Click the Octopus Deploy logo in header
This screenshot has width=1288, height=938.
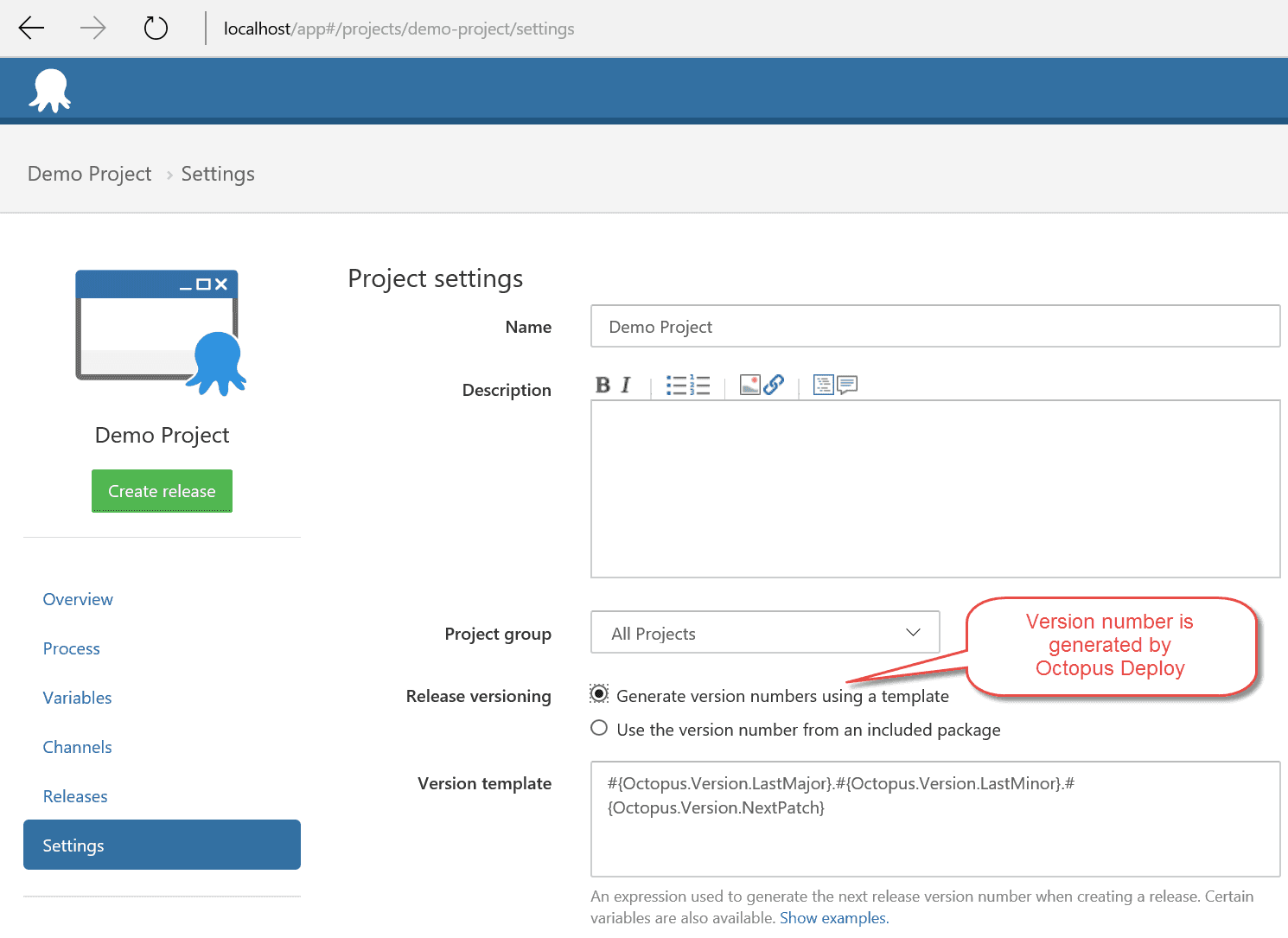pyautogui.click(x=50, y=91)
